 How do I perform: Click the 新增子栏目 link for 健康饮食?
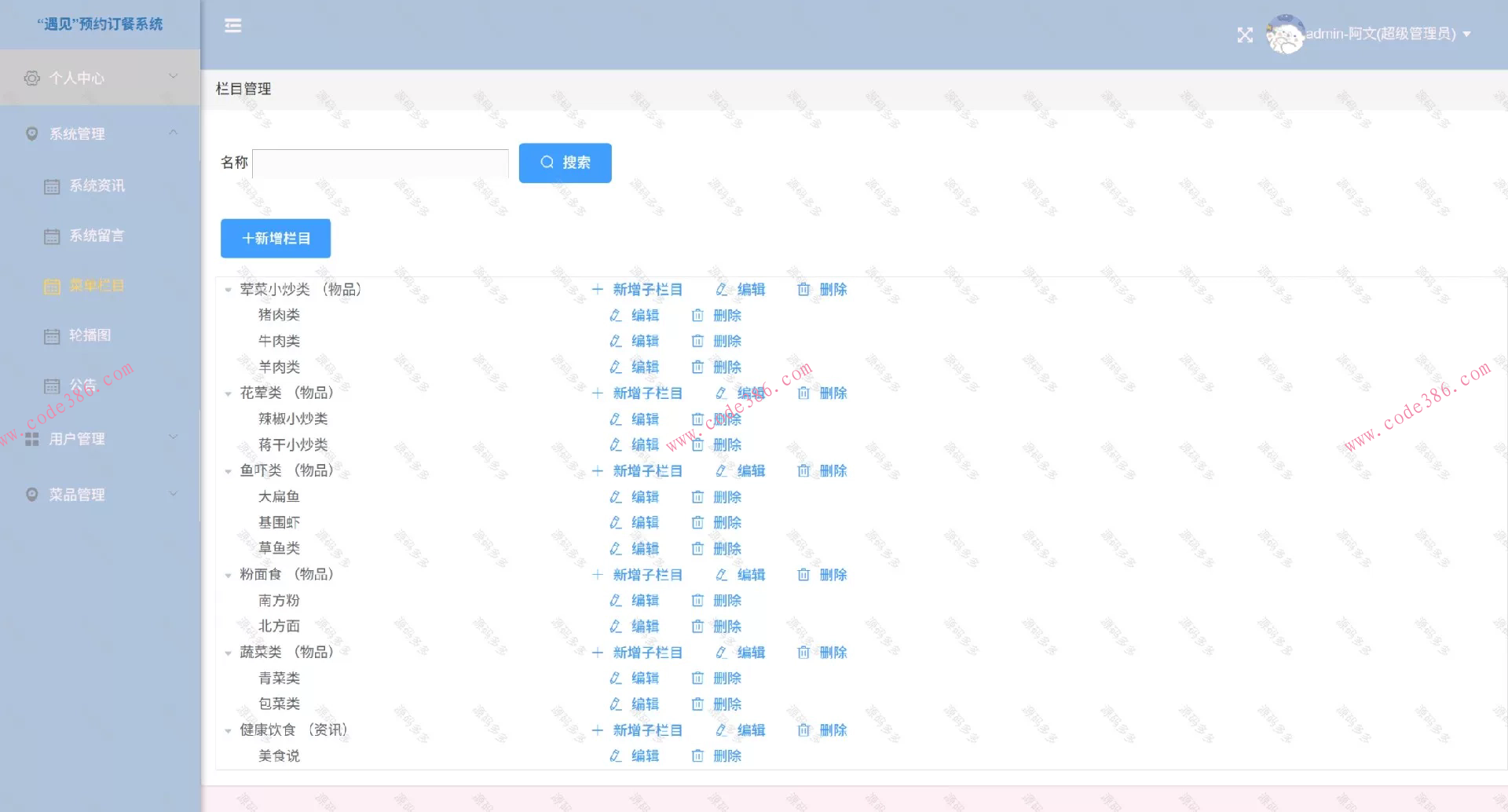[647, 730]
